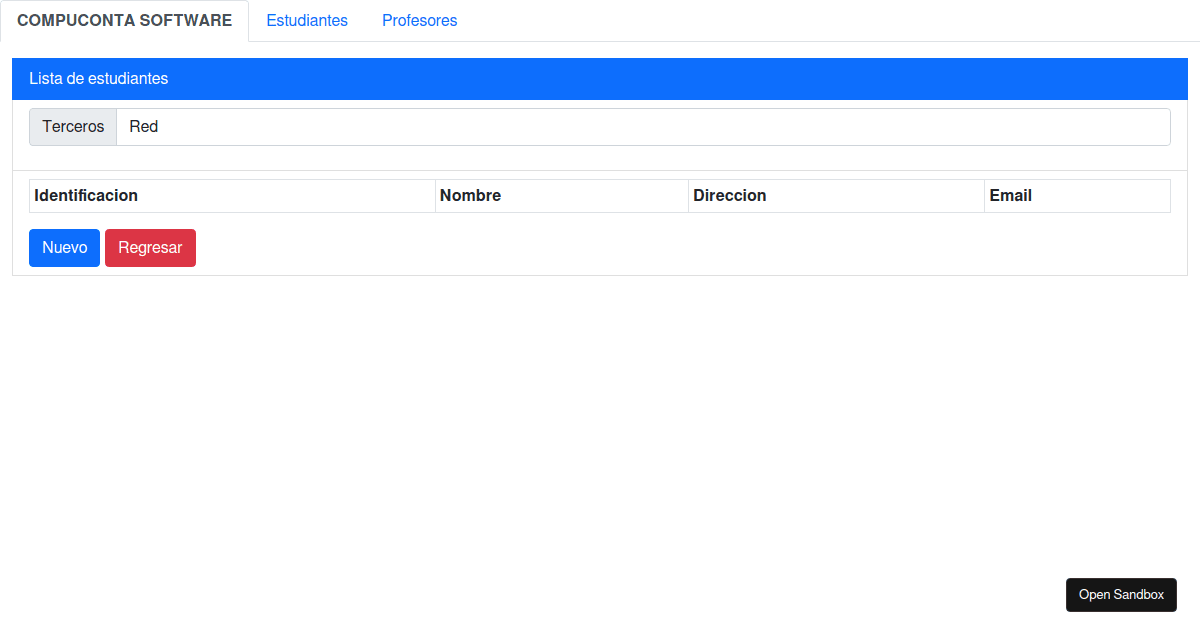The image size is (1200, 630).
Task: Select the Direccion column header
Action: [x=730, y=195]
